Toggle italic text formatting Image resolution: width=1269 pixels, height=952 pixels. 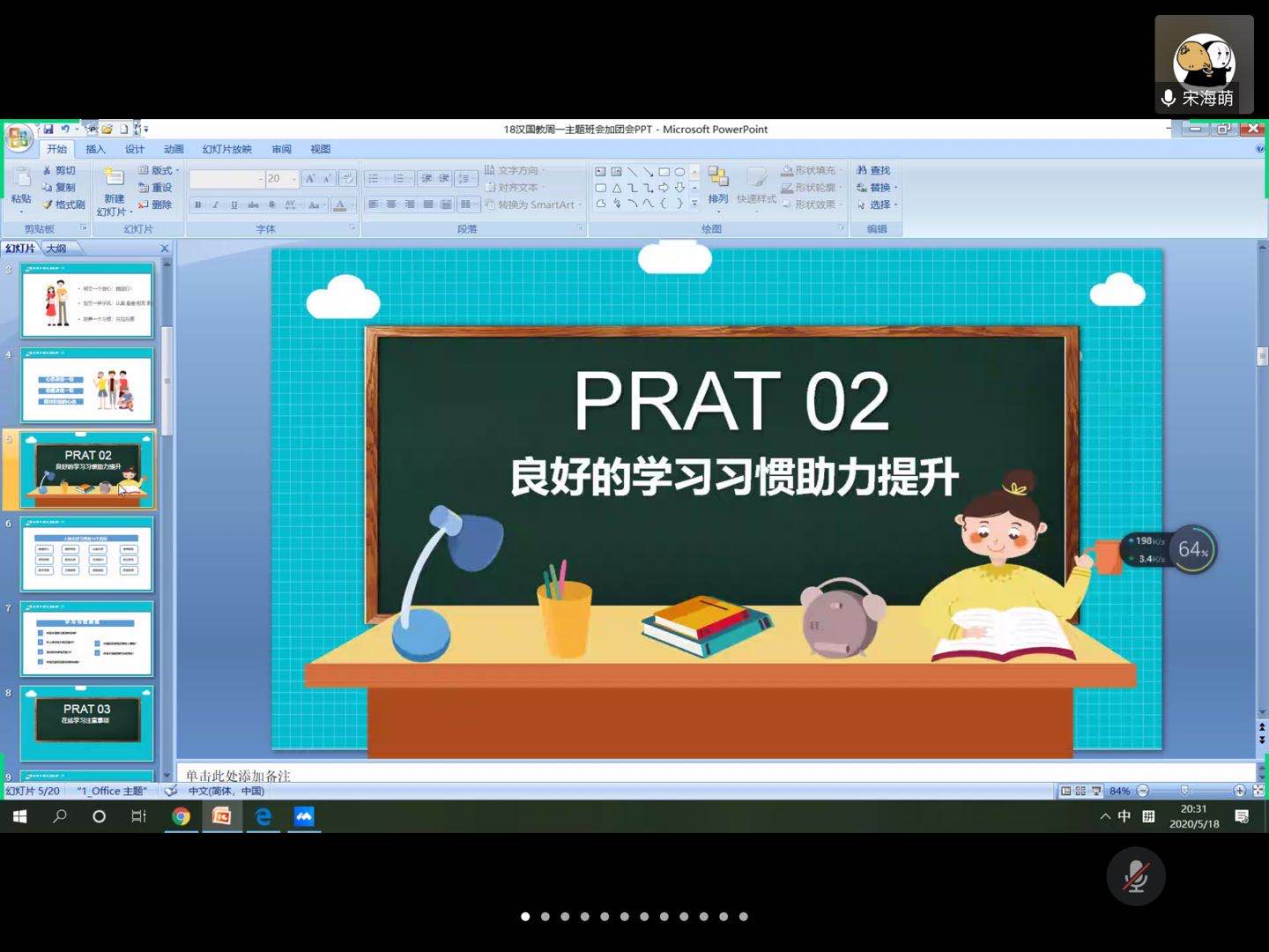(216, 205)
